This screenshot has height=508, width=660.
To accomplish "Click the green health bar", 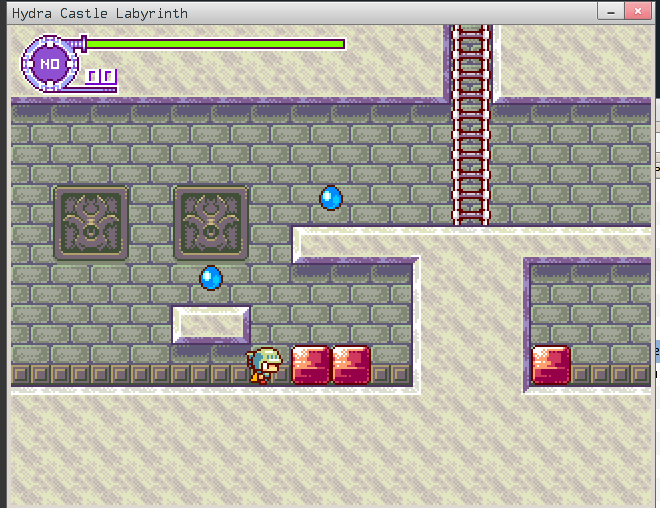I will (x=215, y=44).
